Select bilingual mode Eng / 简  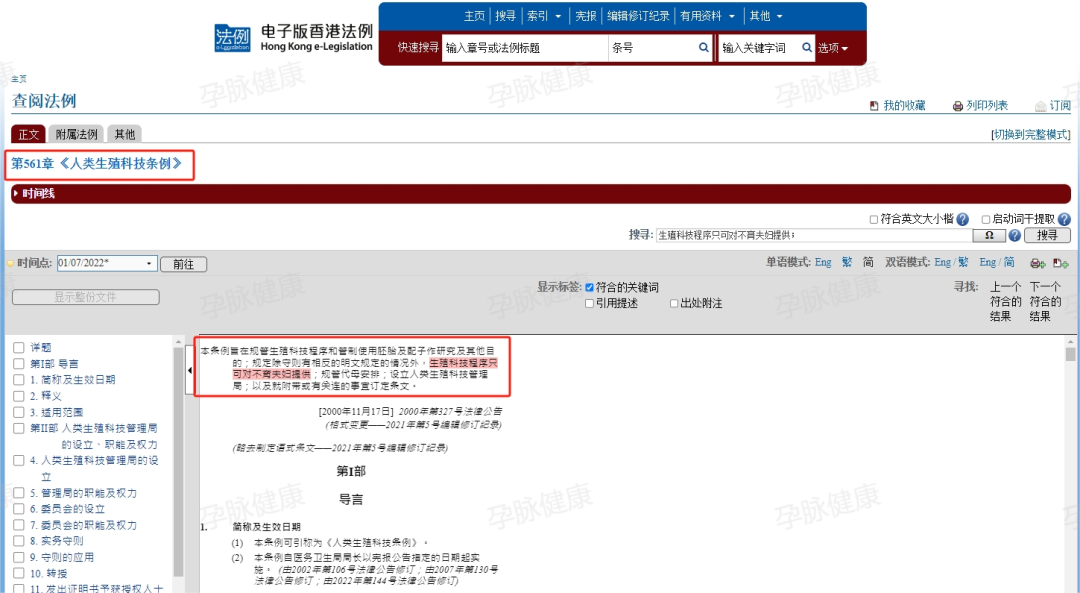click(997, 262)
